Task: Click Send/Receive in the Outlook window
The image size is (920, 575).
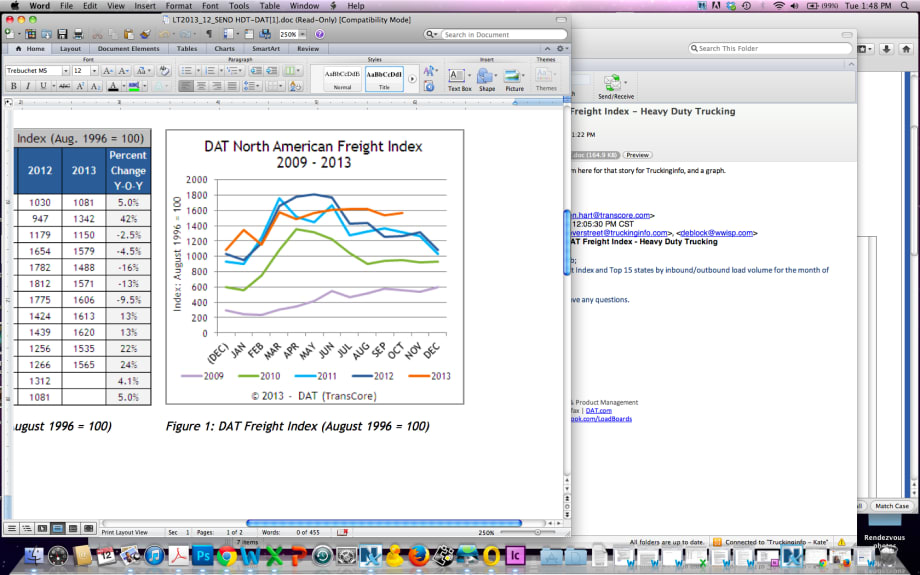Action: coord(615,86)
